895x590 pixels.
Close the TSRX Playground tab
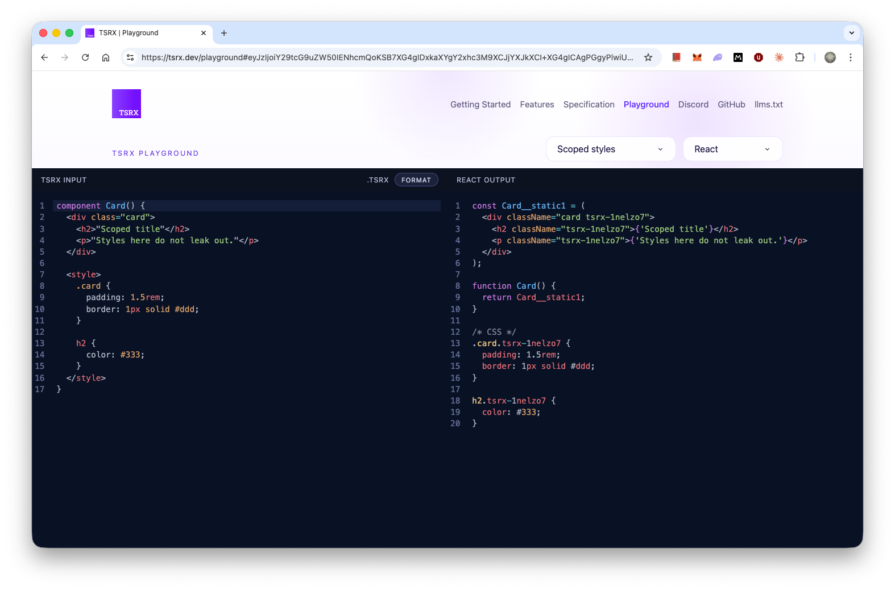click(203, 33)
